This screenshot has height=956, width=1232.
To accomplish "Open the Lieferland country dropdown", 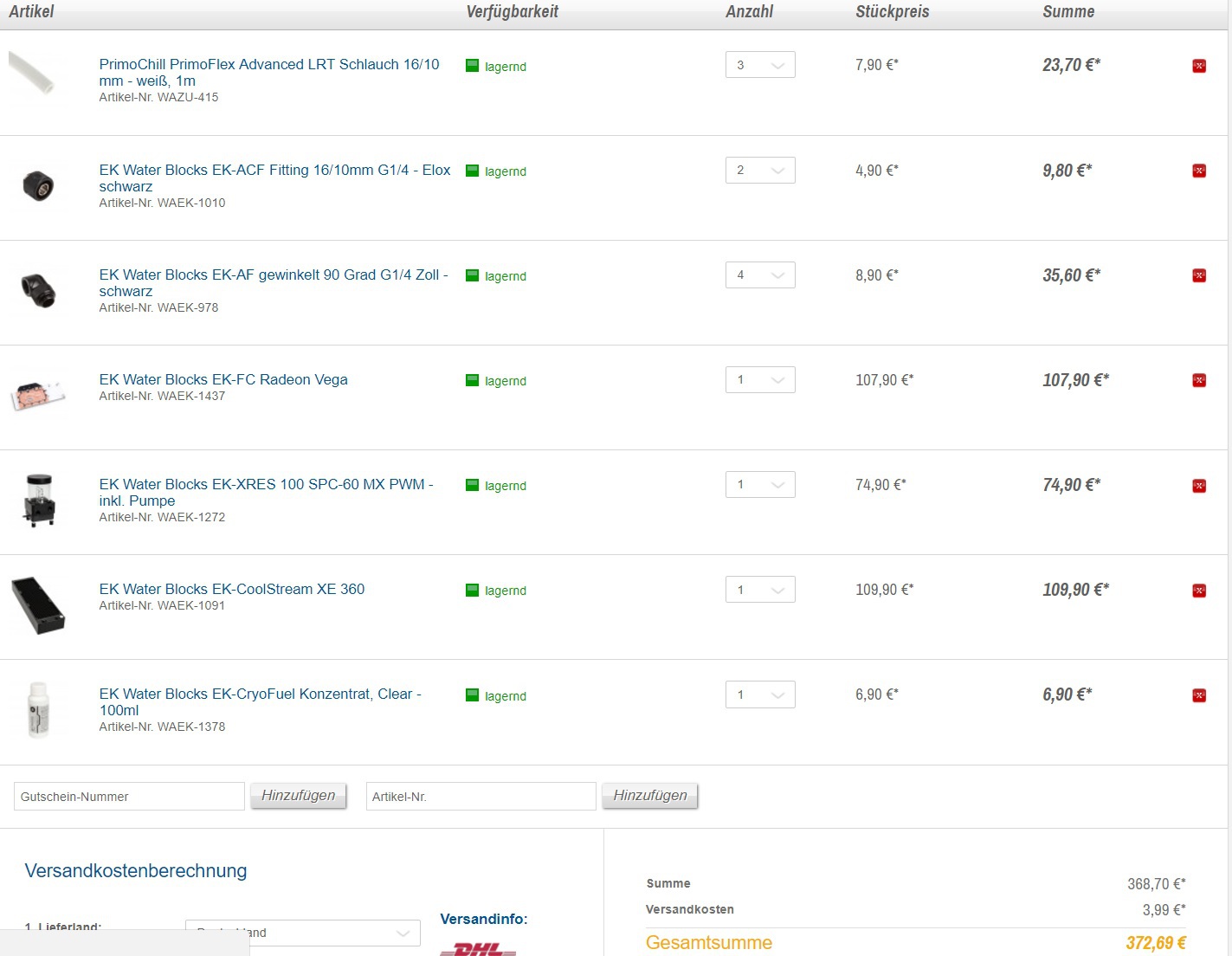I will (303, 933).
